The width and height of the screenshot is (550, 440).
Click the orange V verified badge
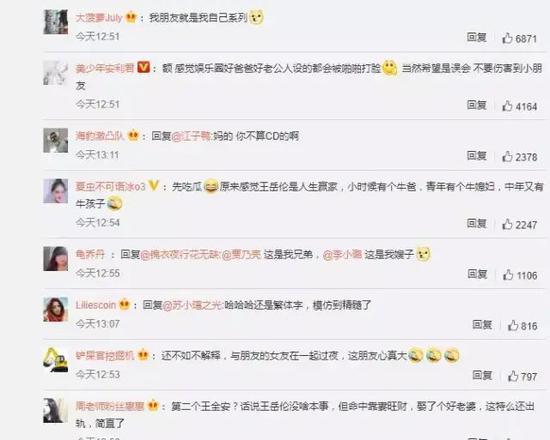pos(143,67)
